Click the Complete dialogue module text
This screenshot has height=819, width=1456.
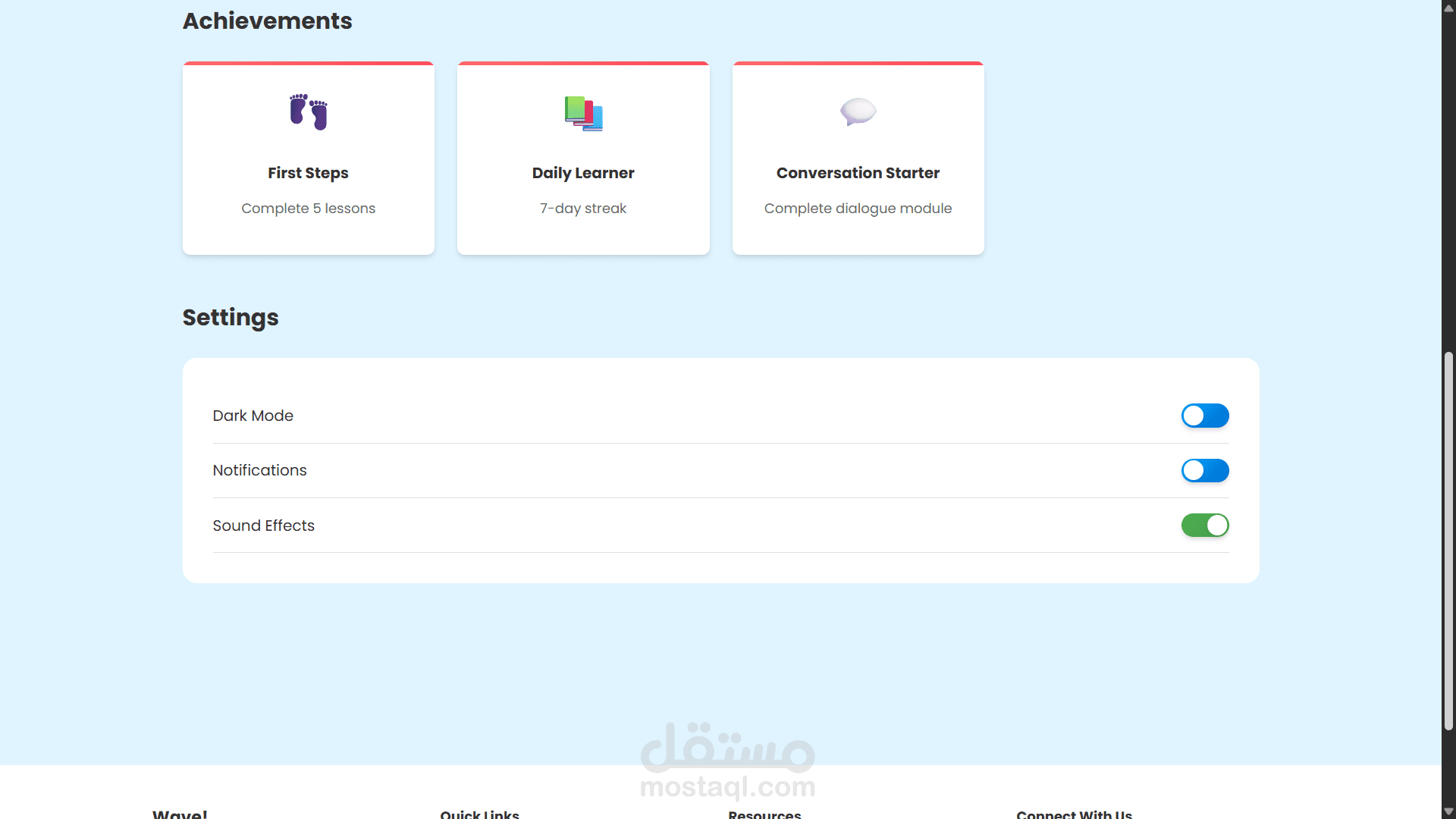click(858, 209)
